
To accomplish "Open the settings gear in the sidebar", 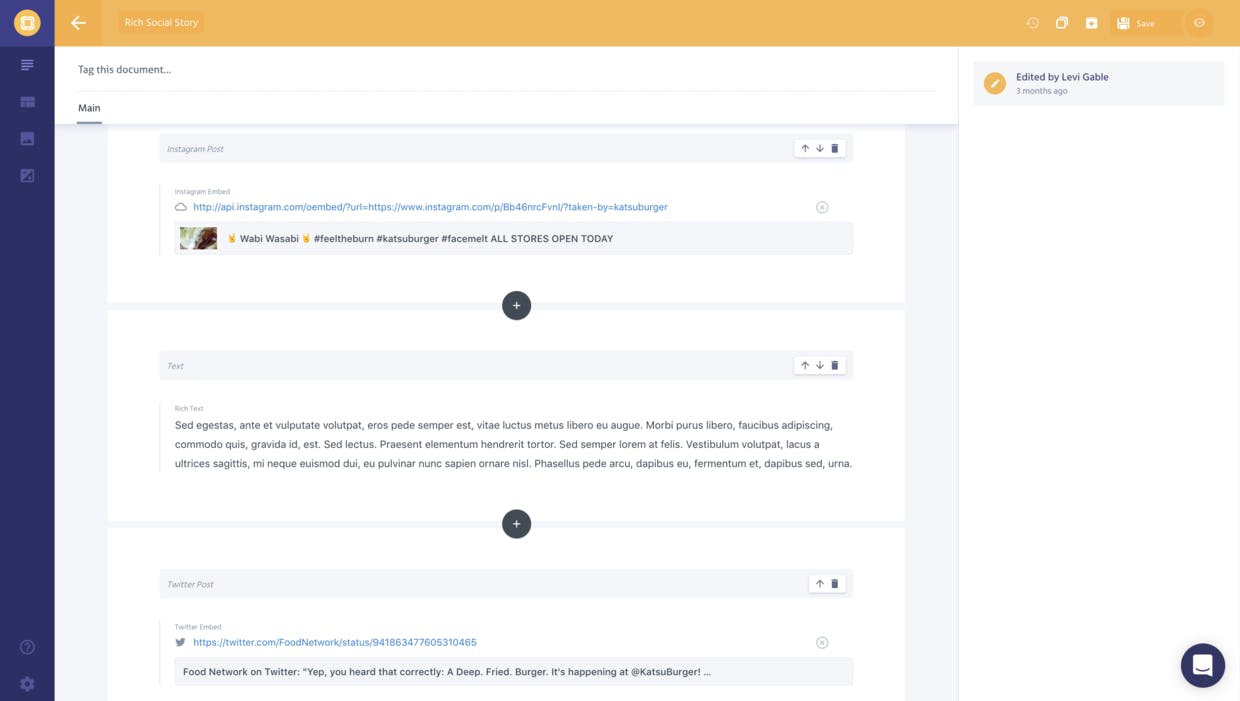I will coord(27,684).
